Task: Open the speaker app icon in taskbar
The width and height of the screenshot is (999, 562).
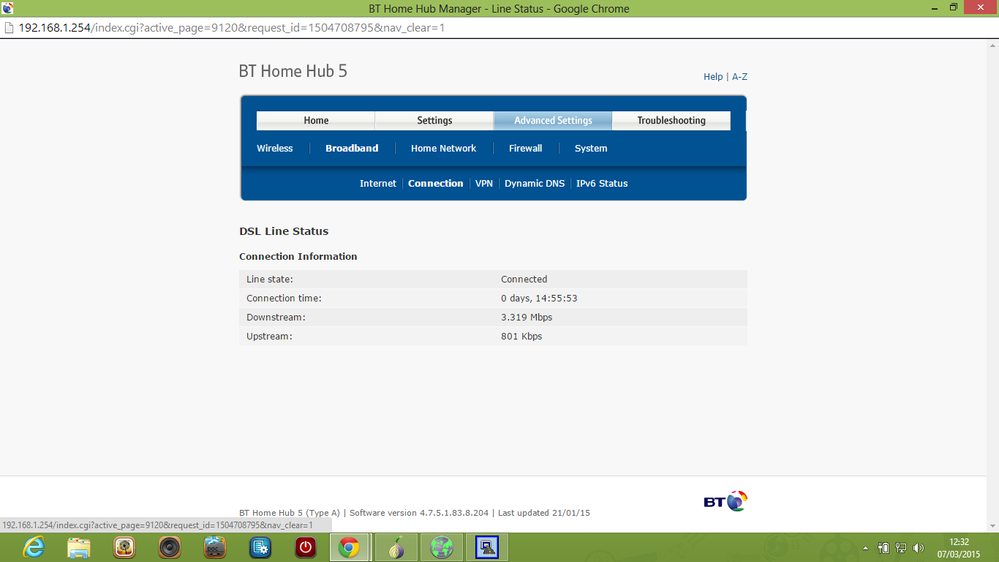Action: click(169, 547)
